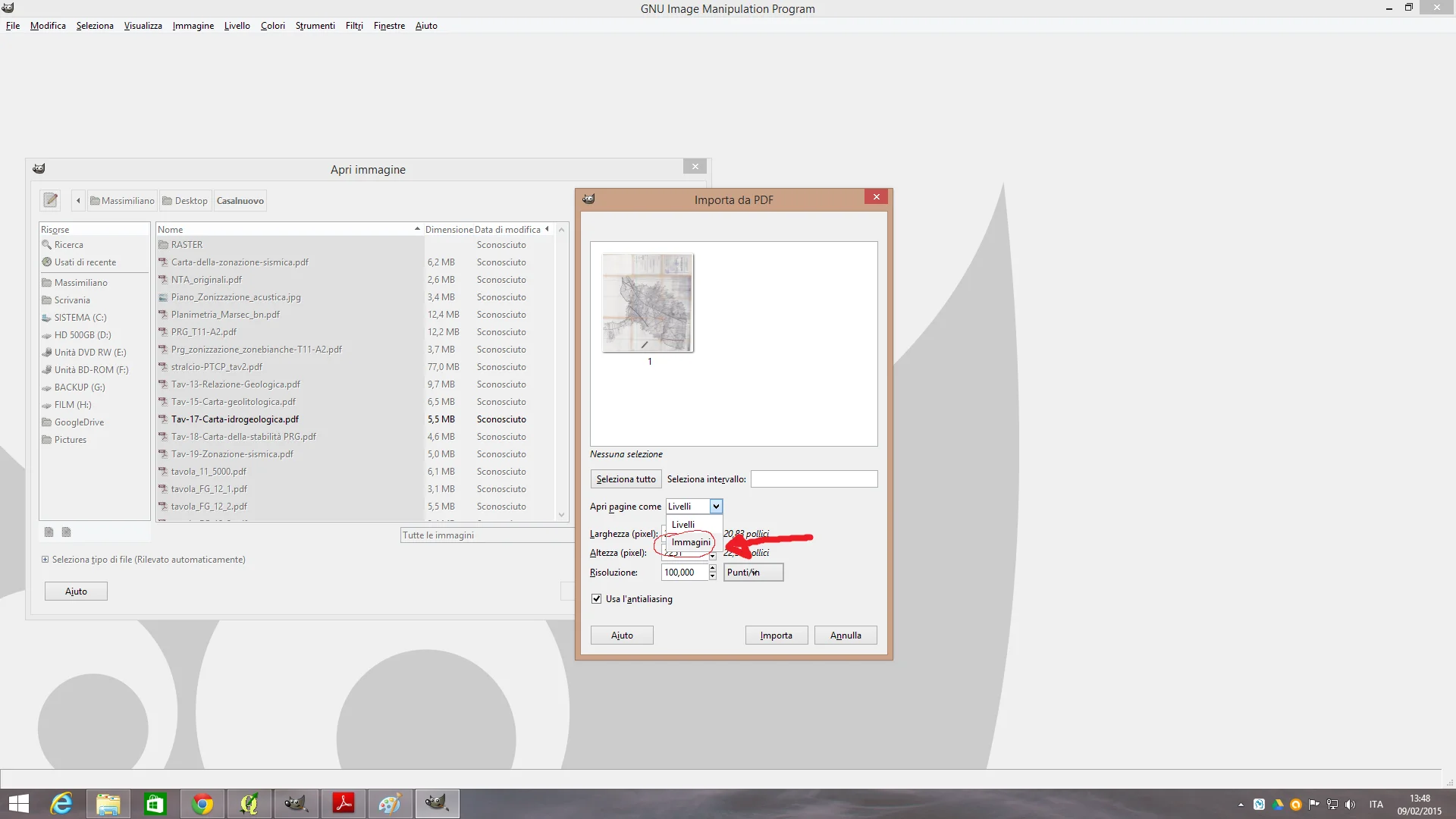Screen dimensions: 1456x819
Task: Select BACKUP (G:) drive
Action: 80,388
